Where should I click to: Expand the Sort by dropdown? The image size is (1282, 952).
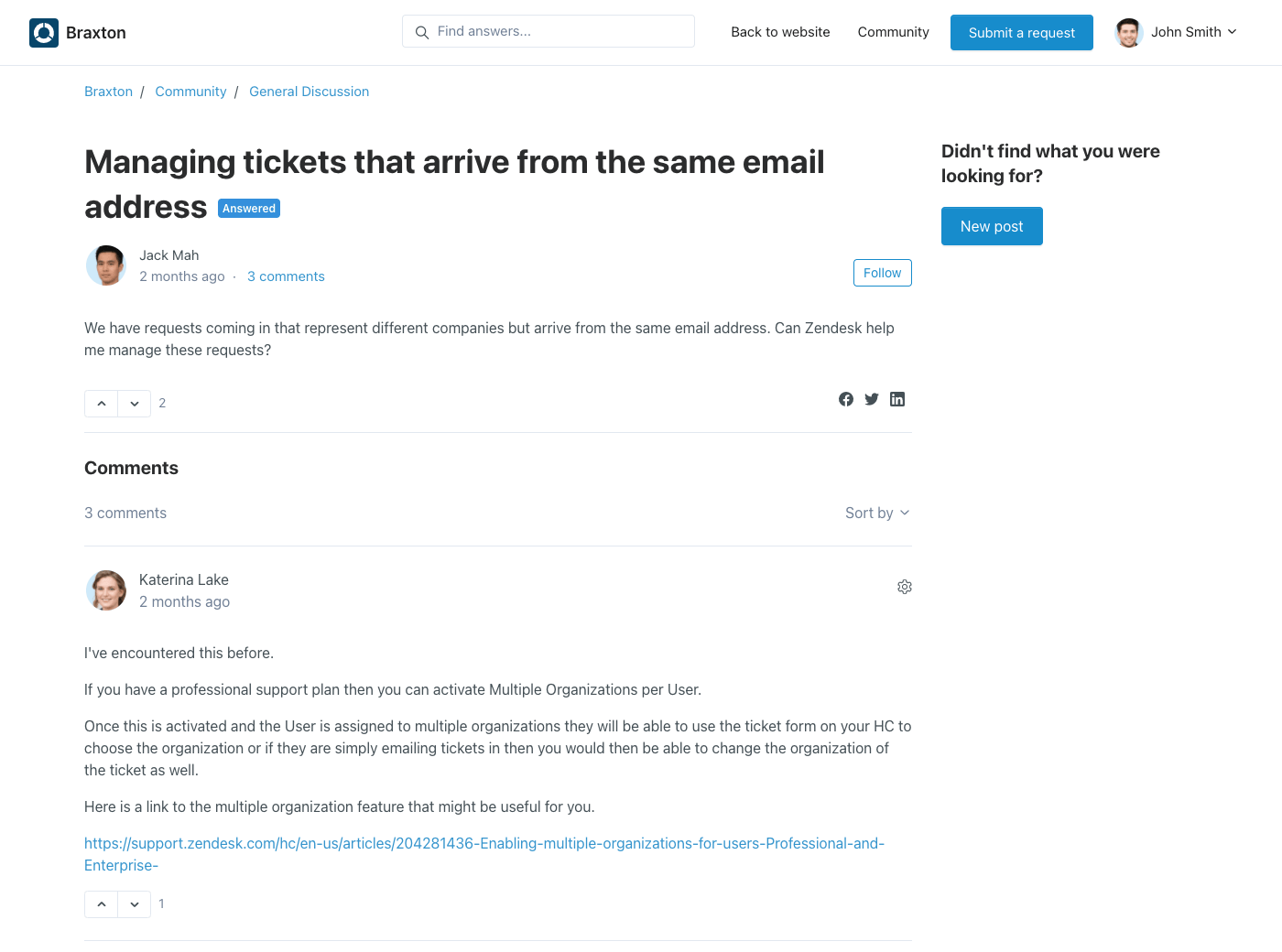(x=876, y=514)
